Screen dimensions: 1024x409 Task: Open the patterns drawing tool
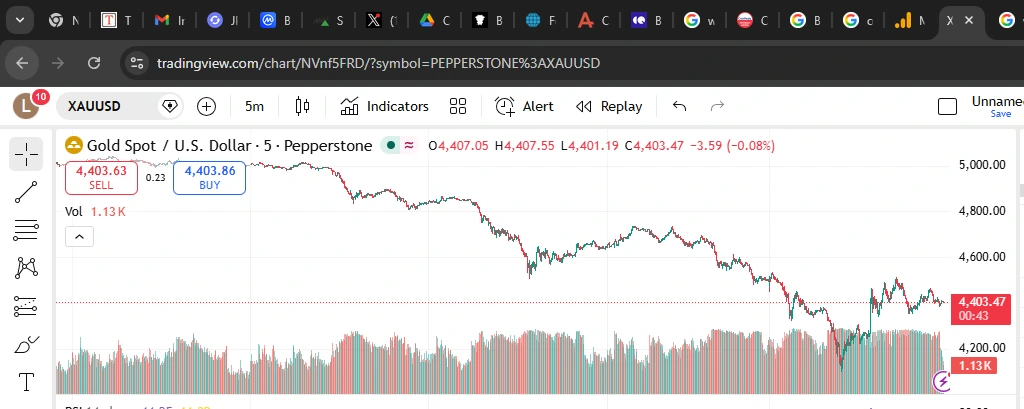click(x=26, y=268)
